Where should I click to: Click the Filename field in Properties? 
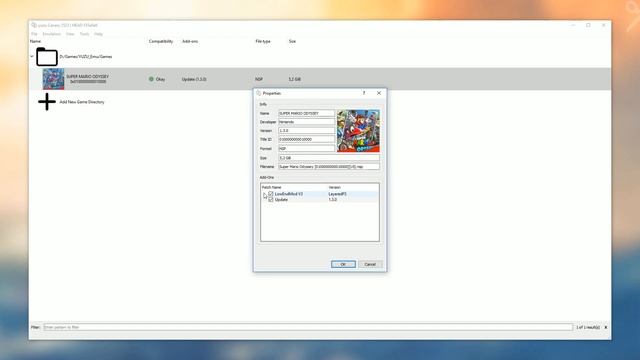point(329,167)
